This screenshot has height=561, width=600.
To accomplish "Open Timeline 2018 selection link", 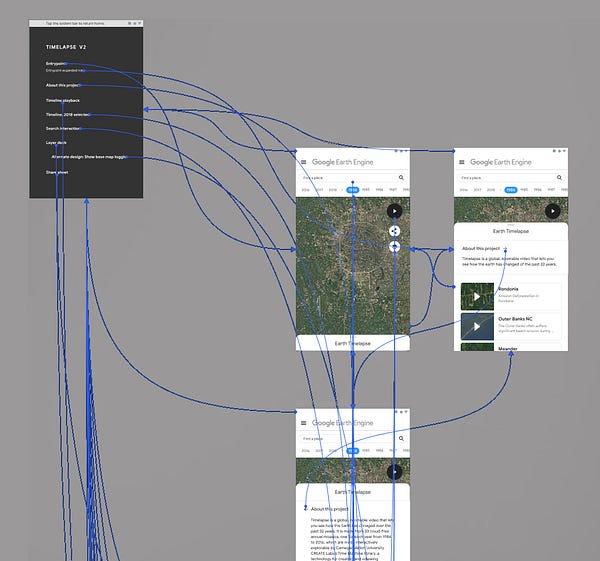I will pyautogui.click(x=67, y=114).
